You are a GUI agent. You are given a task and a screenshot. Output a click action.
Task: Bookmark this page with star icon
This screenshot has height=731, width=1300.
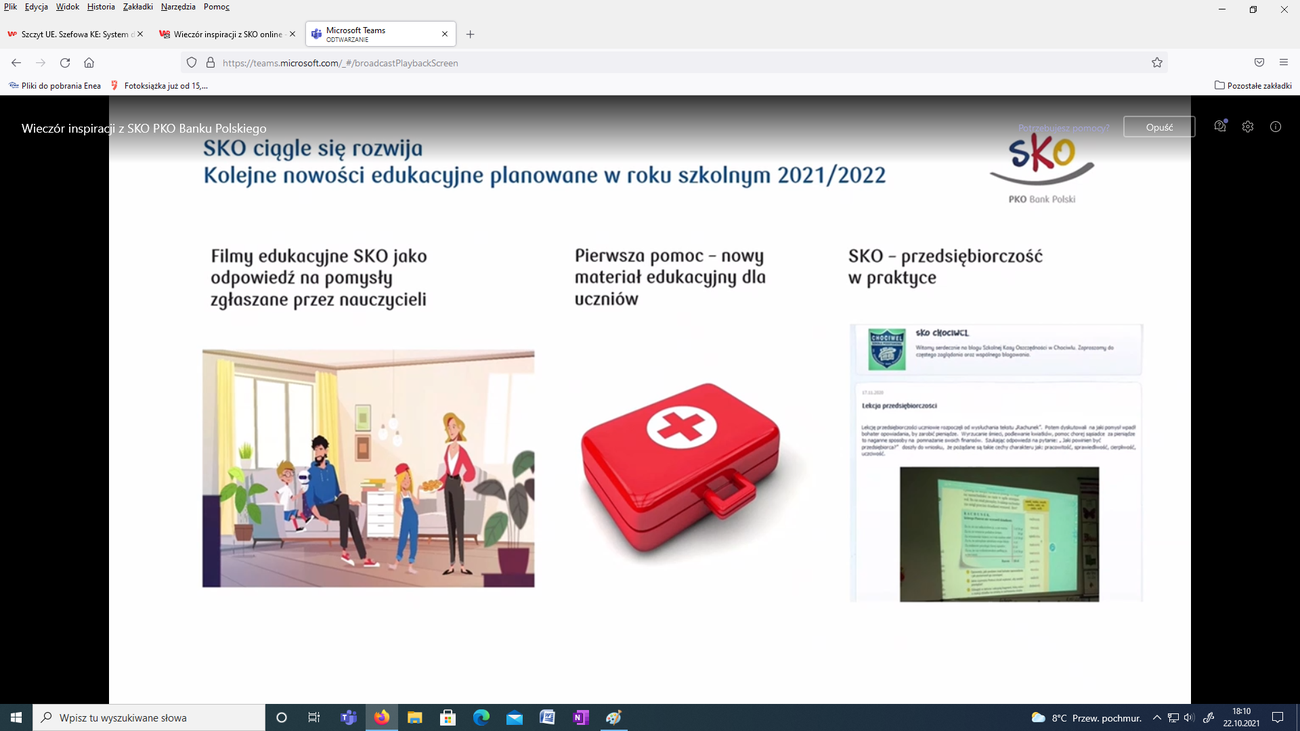click(1157, 62)
